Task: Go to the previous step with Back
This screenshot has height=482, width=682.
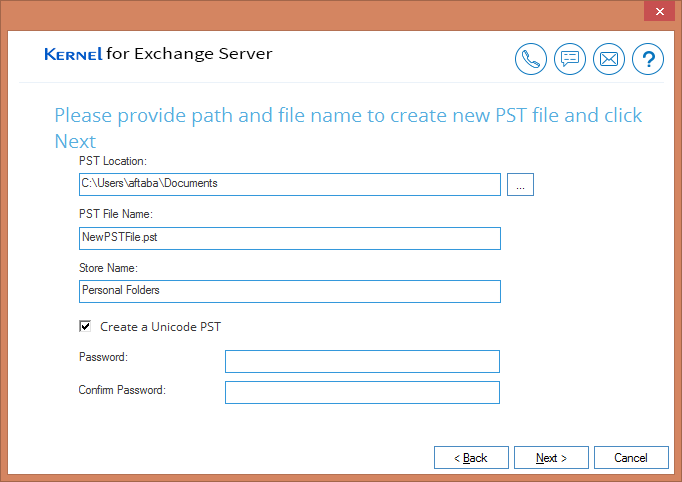Action: [x=471, y=458]
